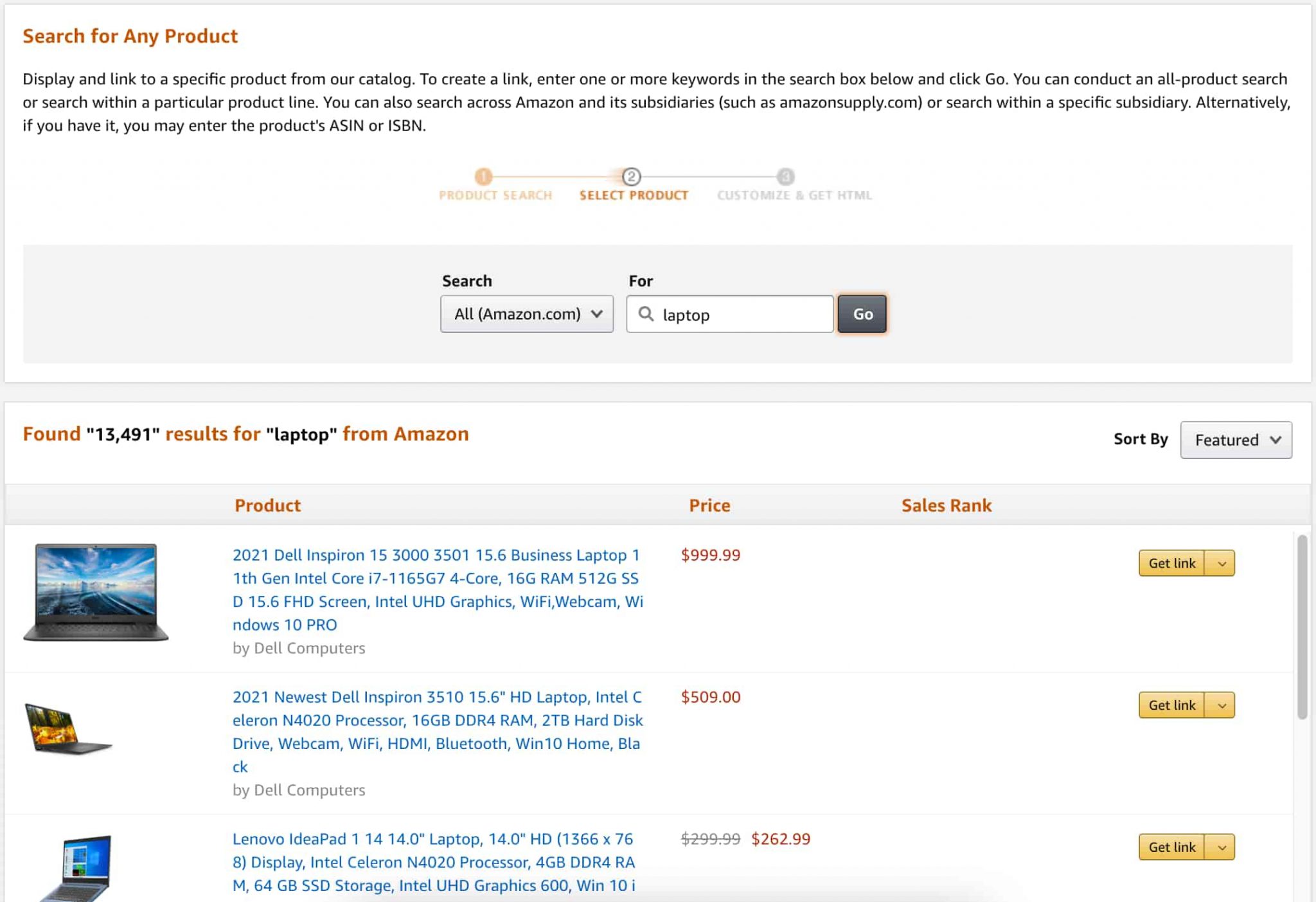The width and height of the screenshot is (1316, 902).
Task: Click the Product Search step label
Action: [495, 195]
